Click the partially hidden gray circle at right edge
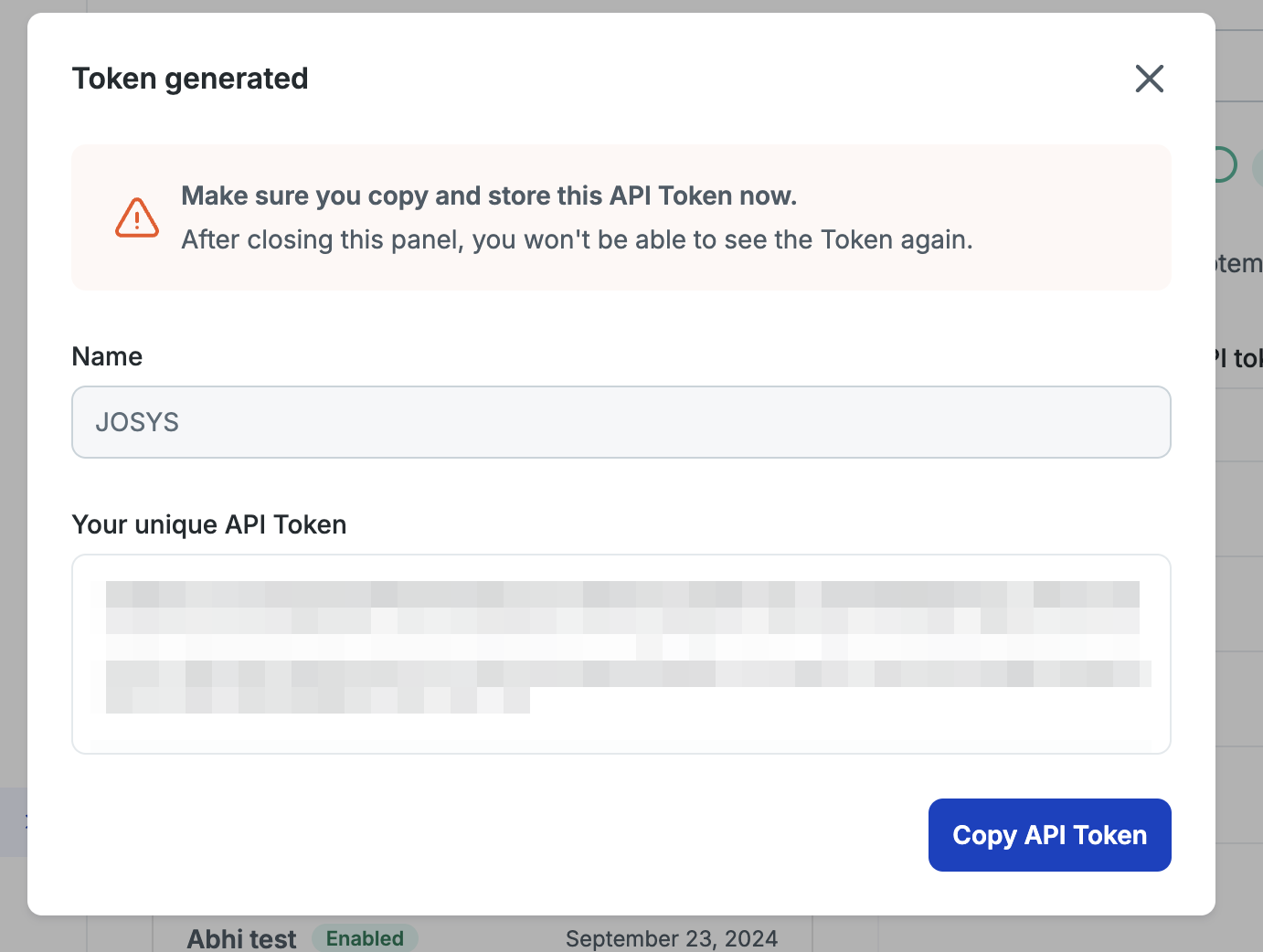This screenshot has width=1263, height=952. tap(1258, 167)
